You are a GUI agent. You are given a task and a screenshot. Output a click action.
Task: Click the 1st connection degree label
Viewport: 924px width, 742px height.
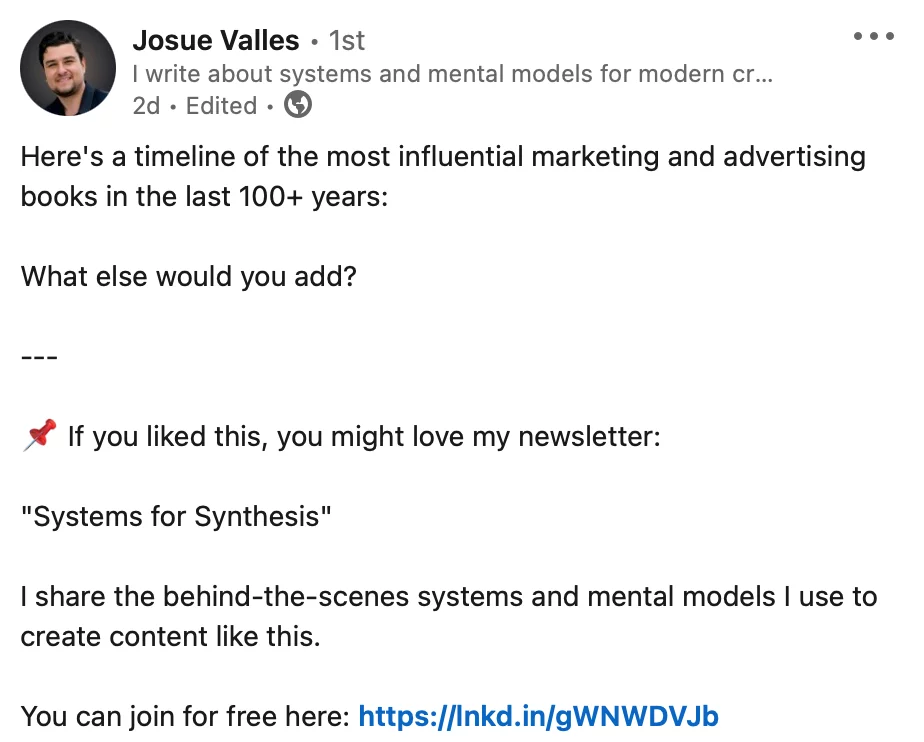click(x=346, y=41)
